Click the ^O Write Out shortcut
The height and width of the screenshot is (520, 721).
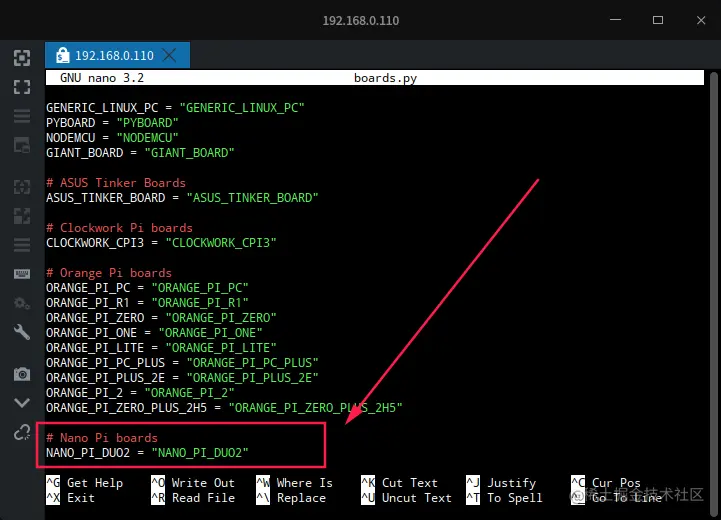(193, 483)
